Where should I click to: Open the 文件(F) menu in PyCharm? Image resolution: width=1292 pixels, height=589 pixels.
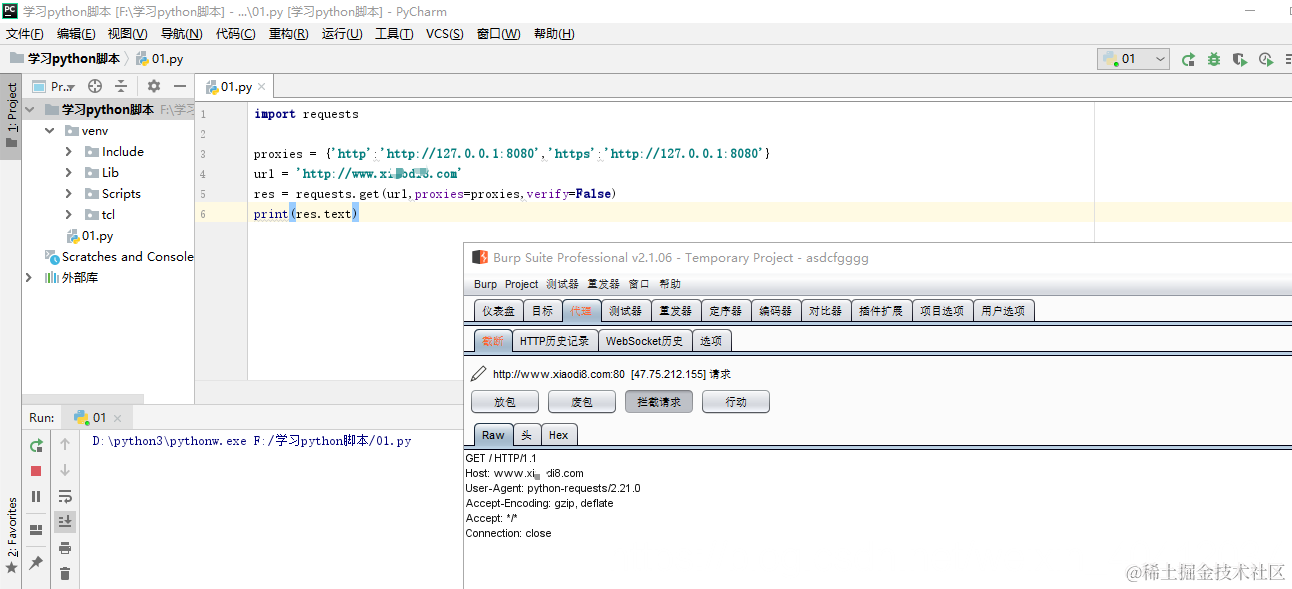tap(25, 33)
